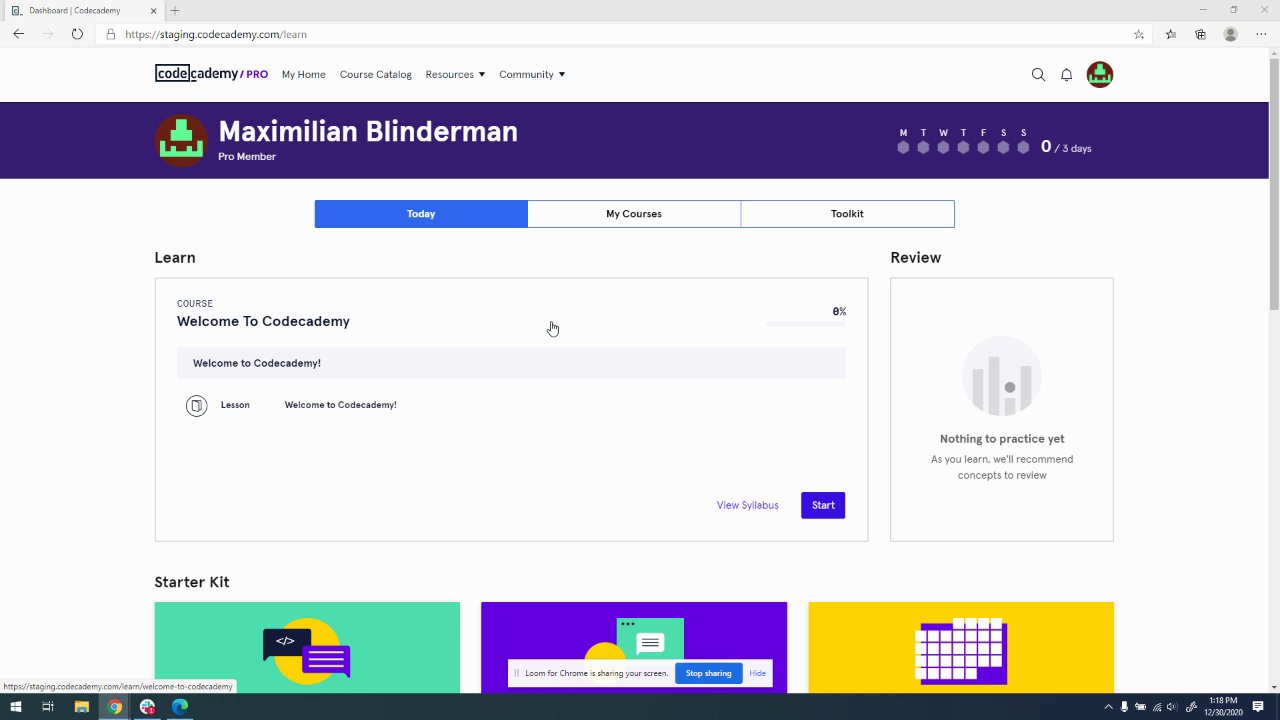Open the browser Collections icon
Image resolution: width=1280 pixels, height=720 pixels.
(1201, 34)
